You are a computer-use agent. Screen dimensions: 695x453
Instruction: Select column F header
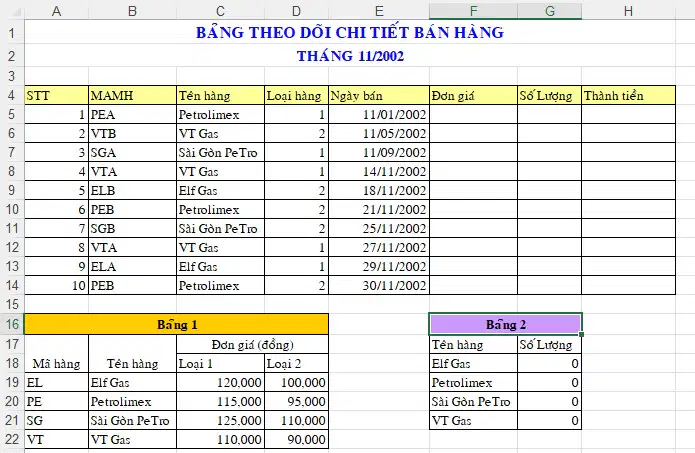[473, 11]
